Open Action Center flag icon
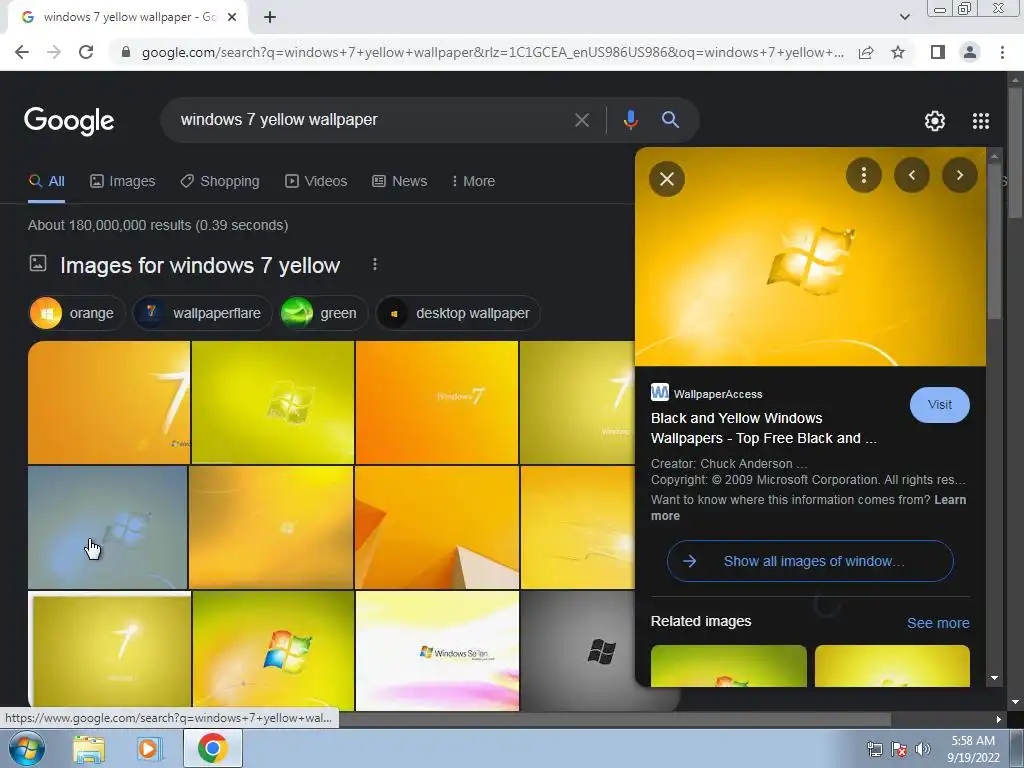This screenshot has height=768, width=1024. (899, 749)
